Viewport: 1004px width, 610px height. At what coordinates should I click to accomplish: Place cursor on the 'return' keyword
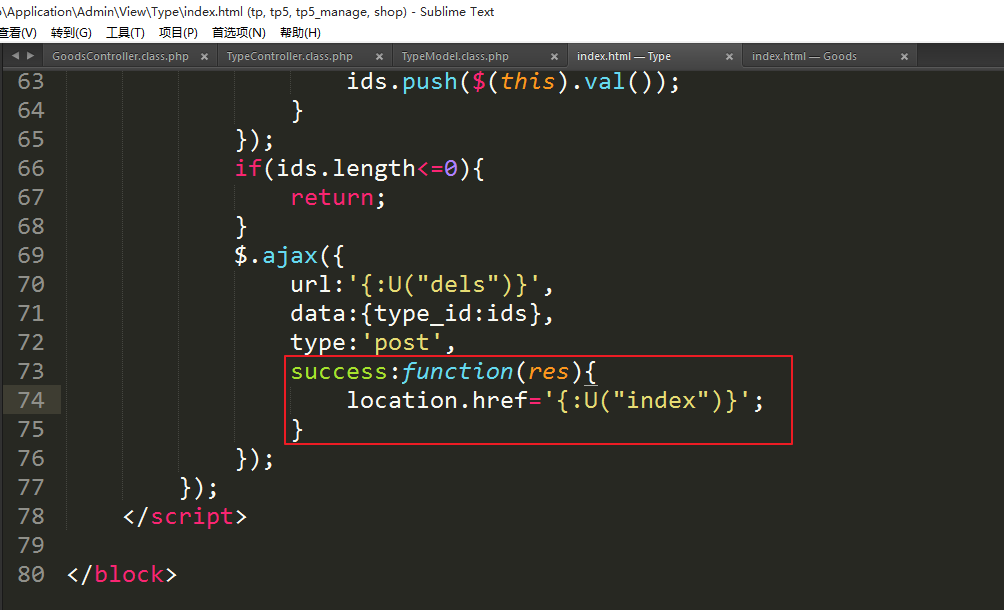pos(331,197)
